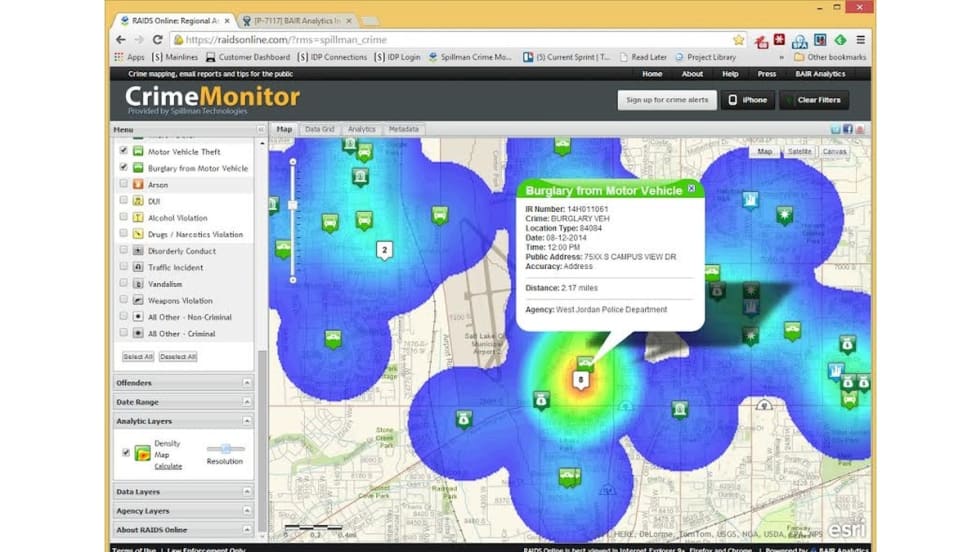Click the density Resolution slider

point(226,449)
